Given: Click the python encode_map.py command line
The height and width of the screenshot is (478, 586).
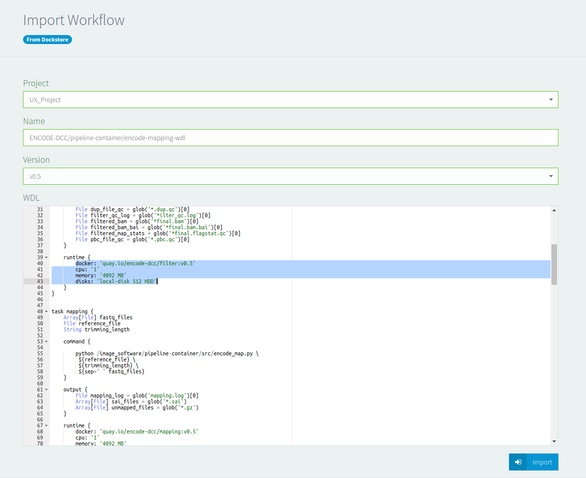Looking at the screenshot, I should point(167,354).
